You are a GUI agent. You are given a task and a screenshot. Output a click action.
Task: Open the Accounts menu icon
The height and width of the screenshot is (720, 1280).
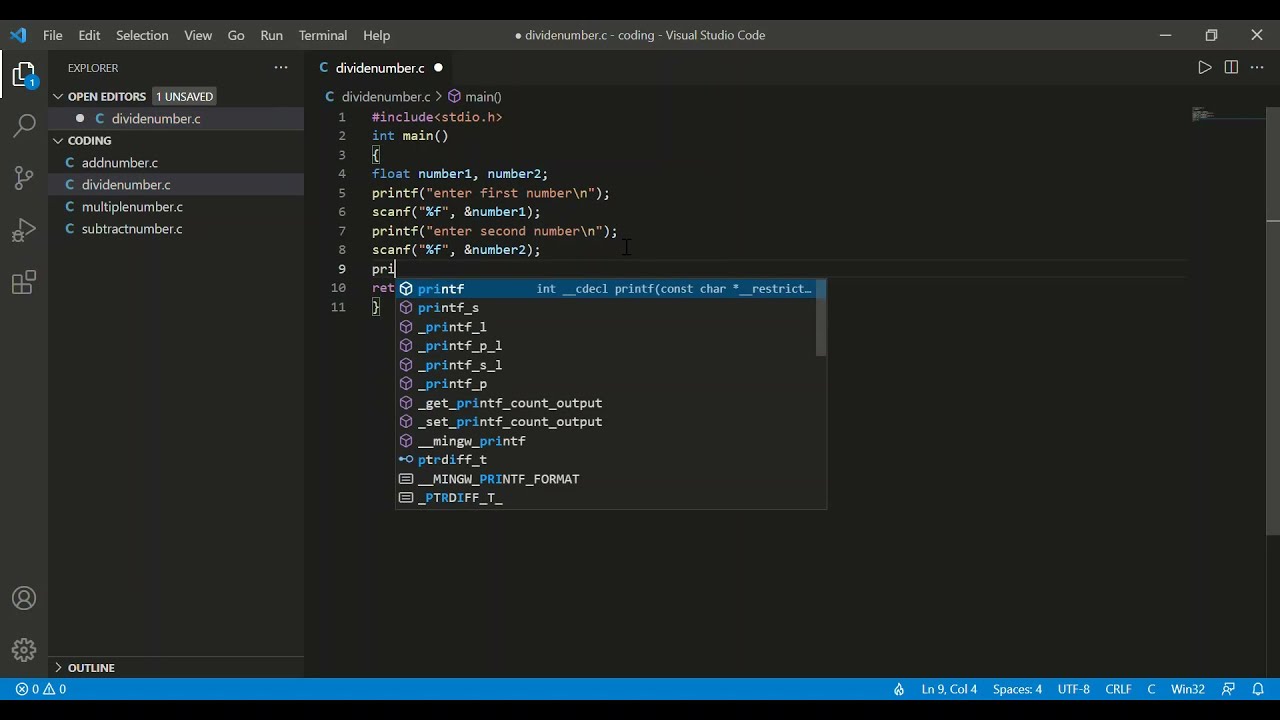tap(24, 599)
